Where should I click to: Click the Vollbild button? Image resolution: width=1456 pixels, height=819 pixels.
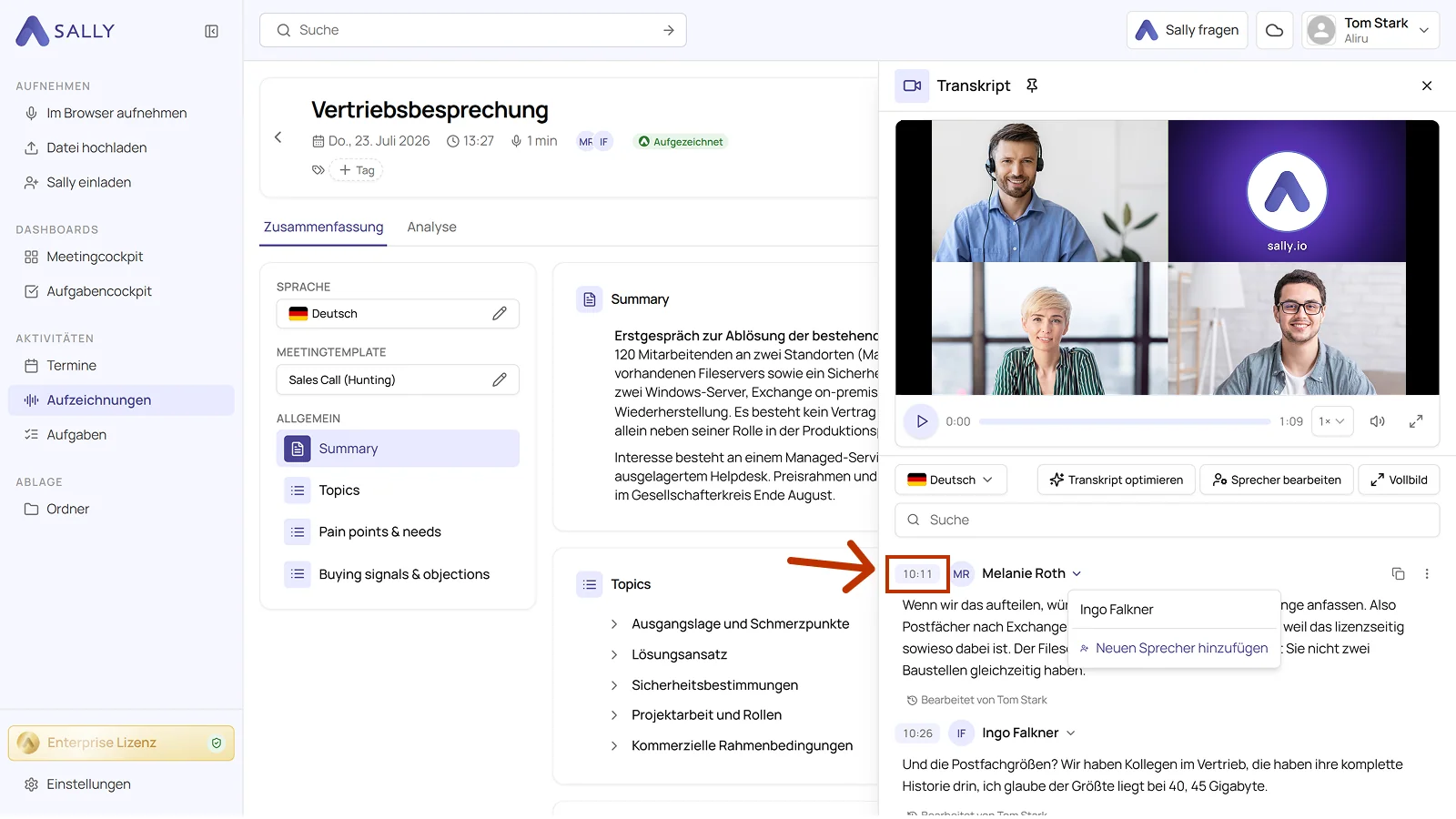[x=1399, y=480]
